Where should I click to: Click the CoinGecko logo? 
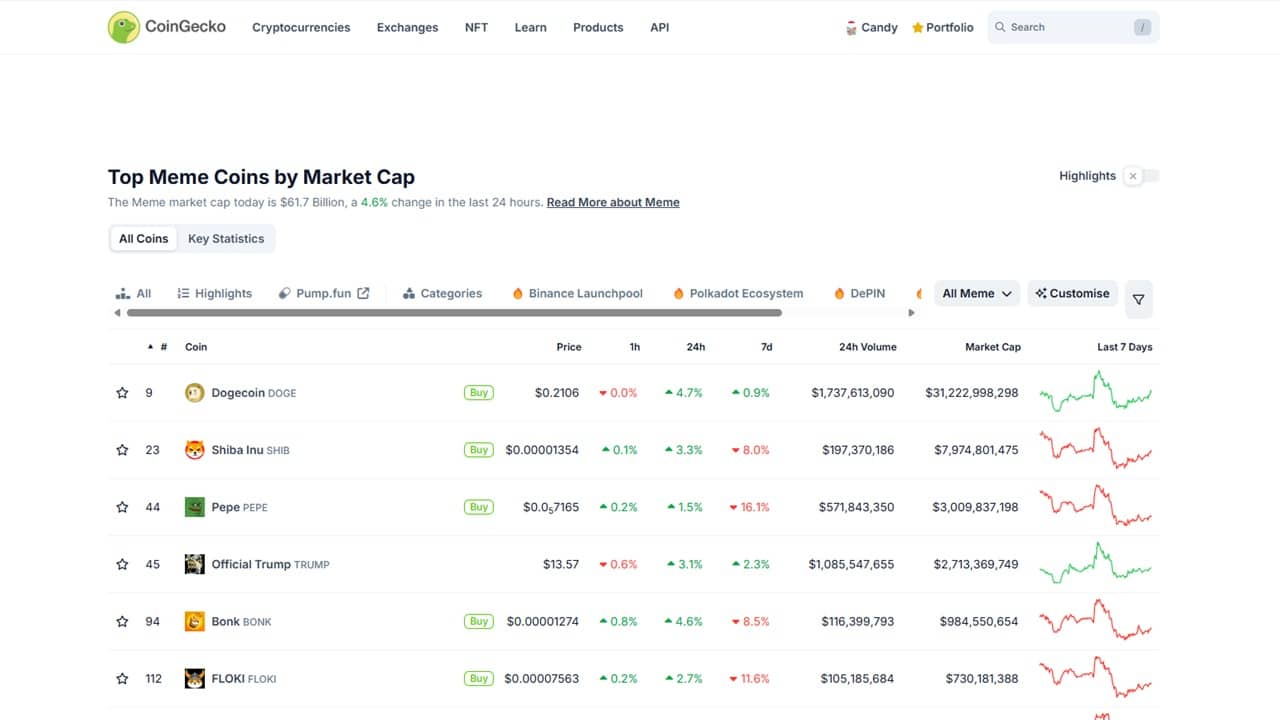click(x=167, y=27)
